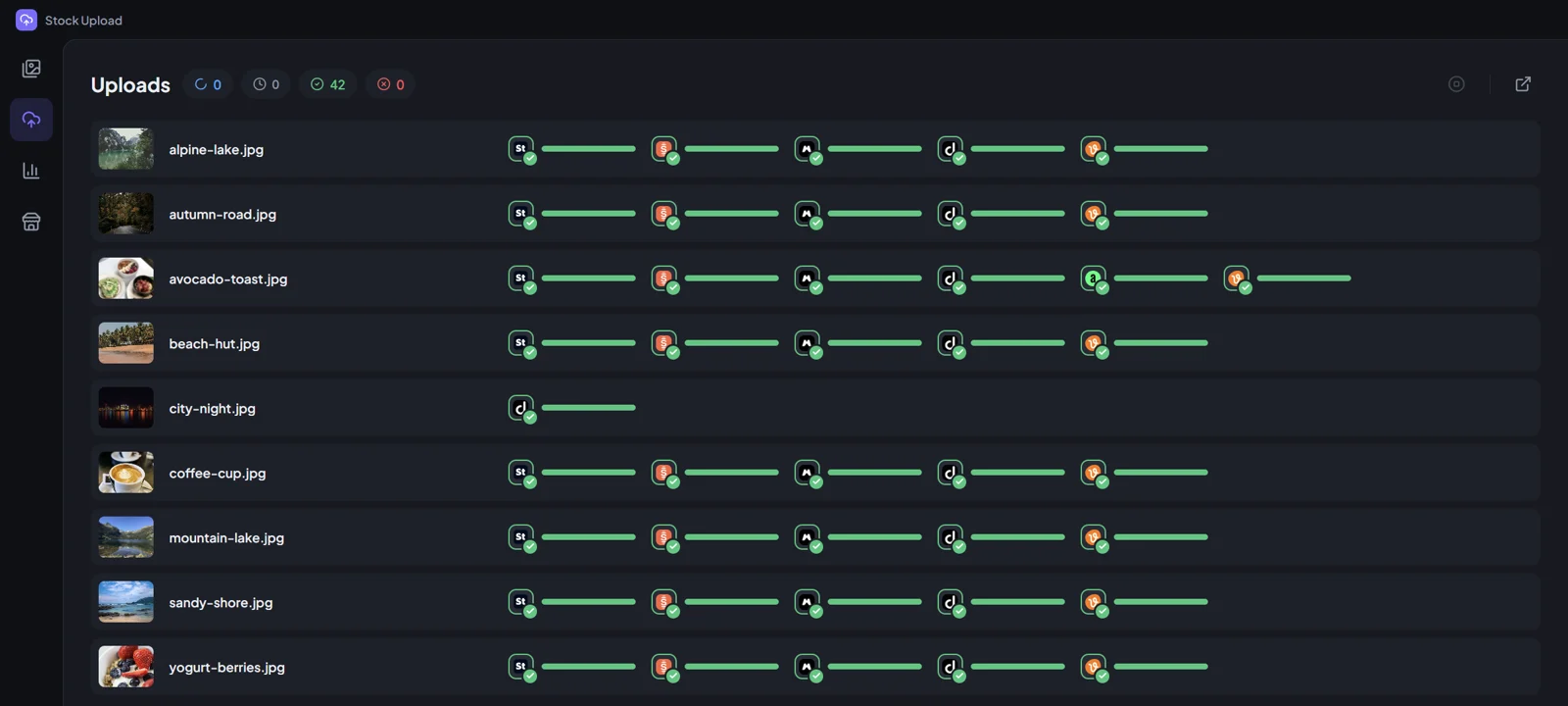Click the orange V agency icon for avocado-toast.jpg

point(1237,278)
